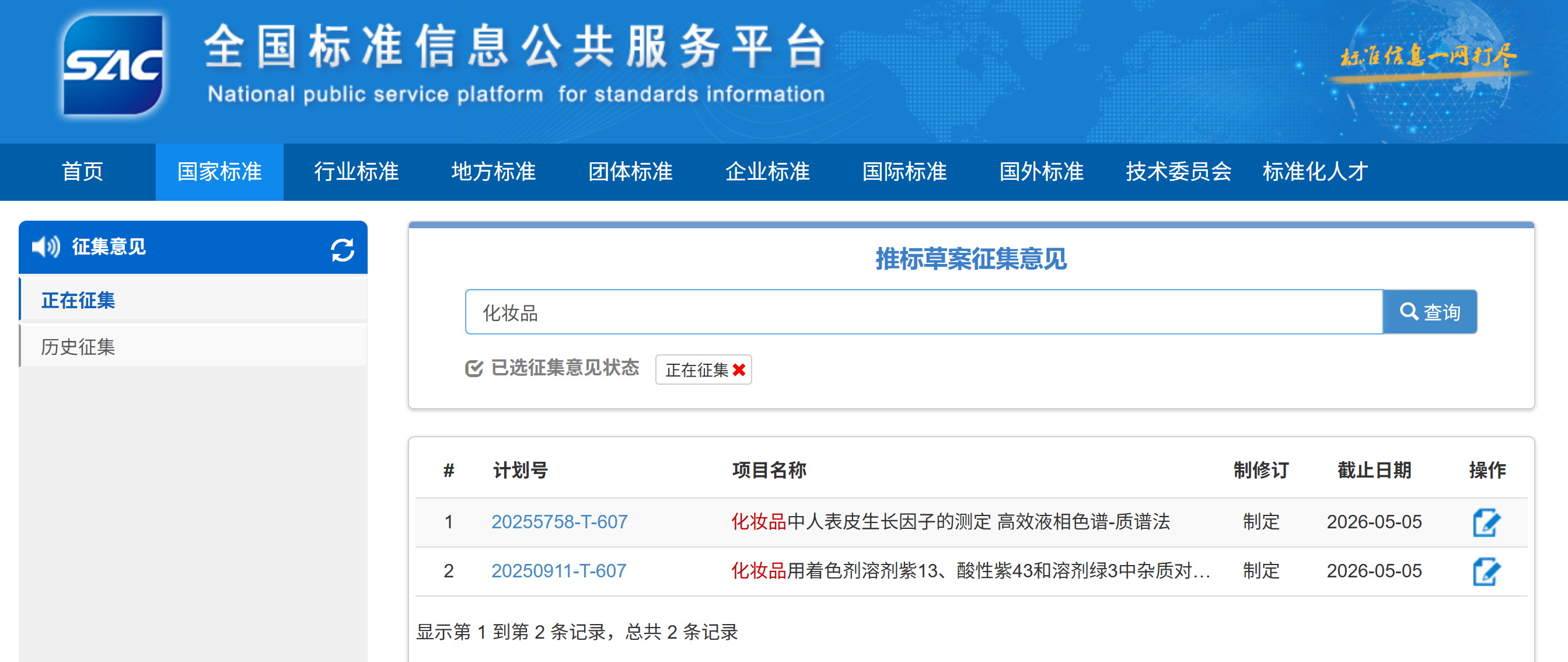Click the refresh icon in 征集意见 panel
The image size is (1568, 662).
(x=342, y=250)
